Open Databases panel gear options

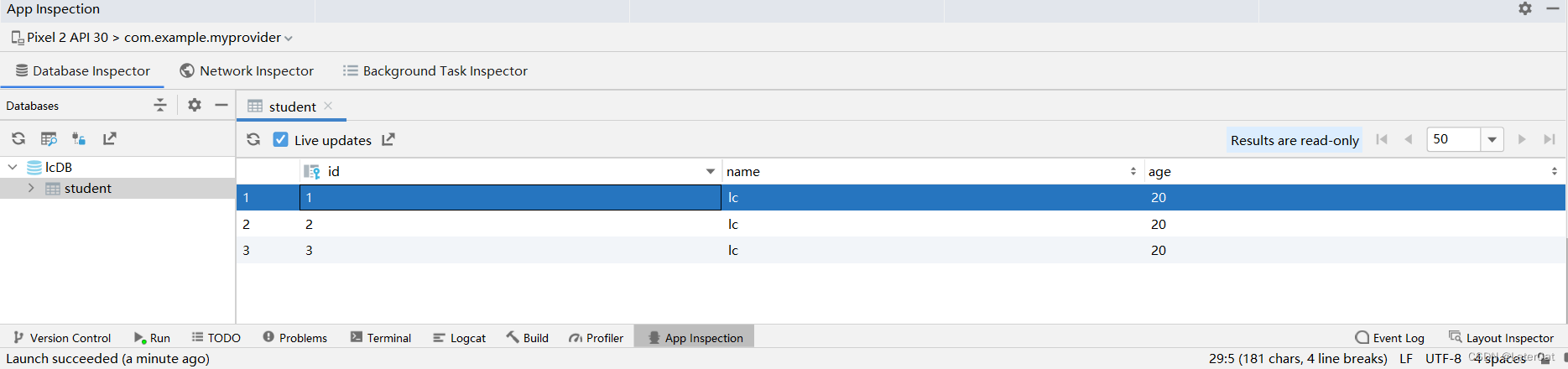[x=195, y=105]
